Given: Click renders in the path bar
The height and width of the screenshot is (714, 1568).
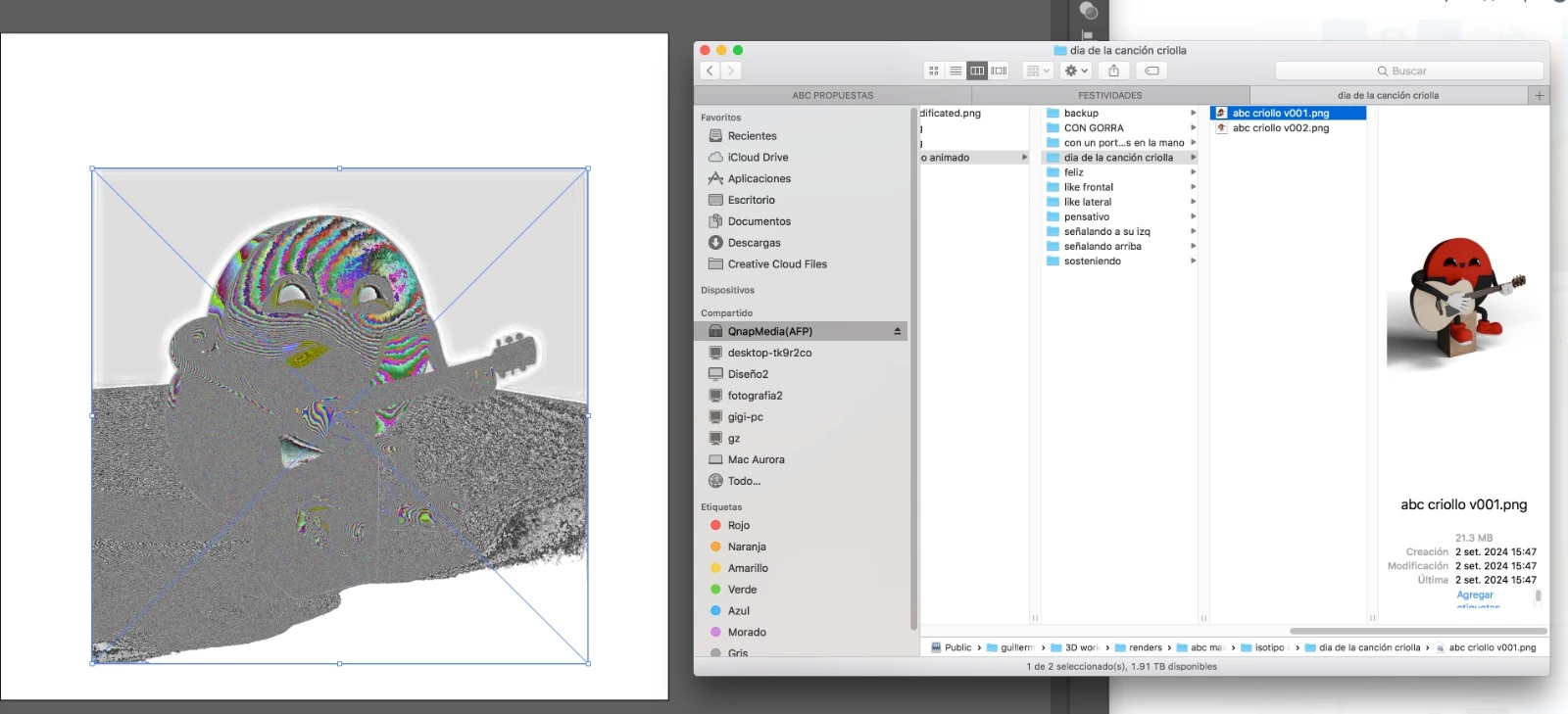Looking at the screenshot, I should point(1138,647).
